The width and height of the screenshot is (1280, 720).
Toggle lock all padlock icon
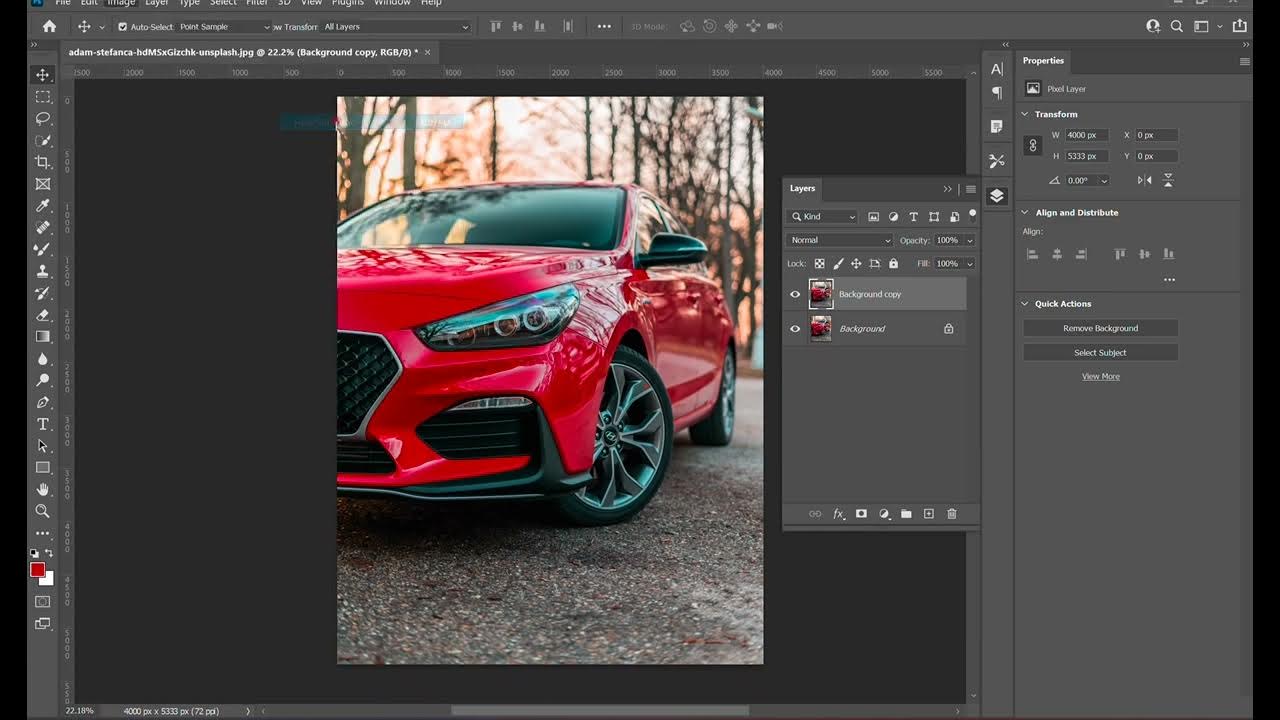[894, 264]
